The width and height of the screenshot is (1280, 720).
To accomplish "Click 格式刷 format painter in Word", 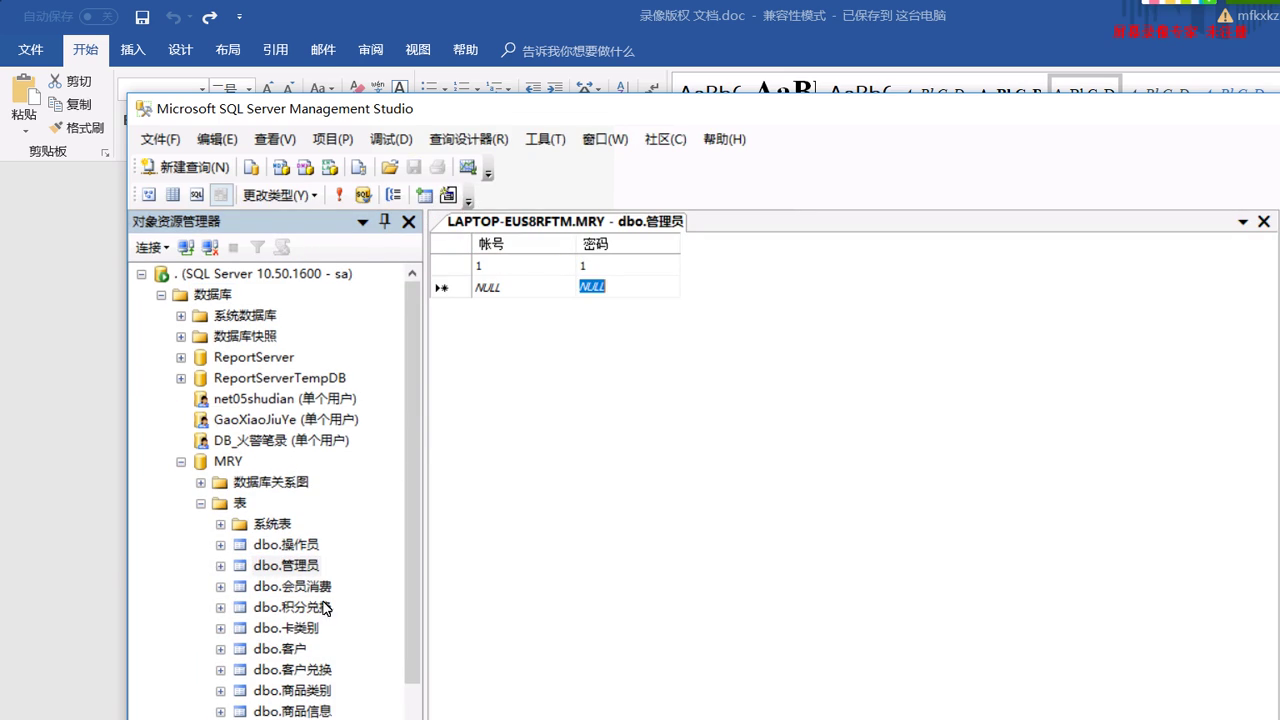I will [76, 128].
